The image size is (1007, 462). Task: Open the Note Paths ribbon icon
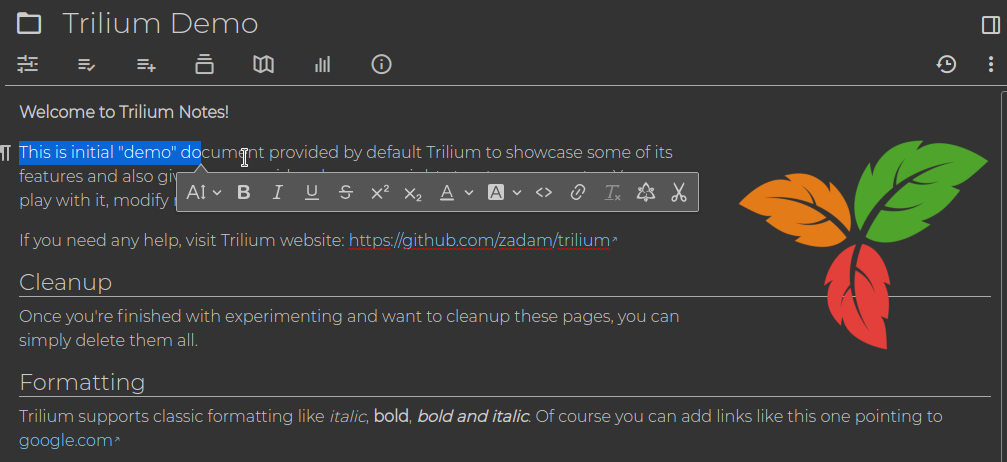pos(204,65)
